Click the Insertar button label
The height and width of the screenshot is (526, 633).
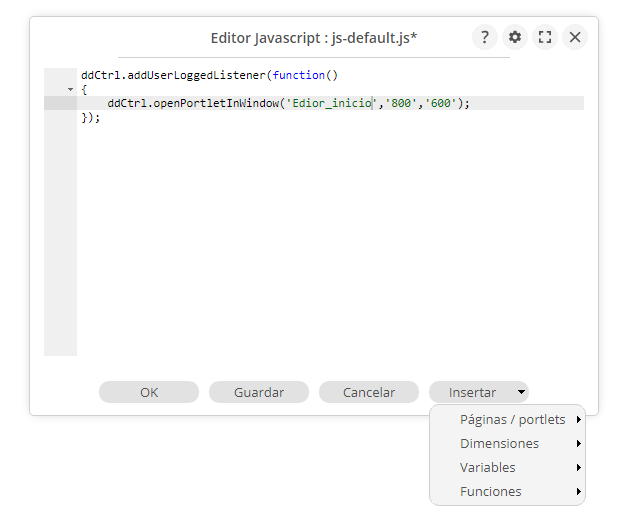coord(472,392)
